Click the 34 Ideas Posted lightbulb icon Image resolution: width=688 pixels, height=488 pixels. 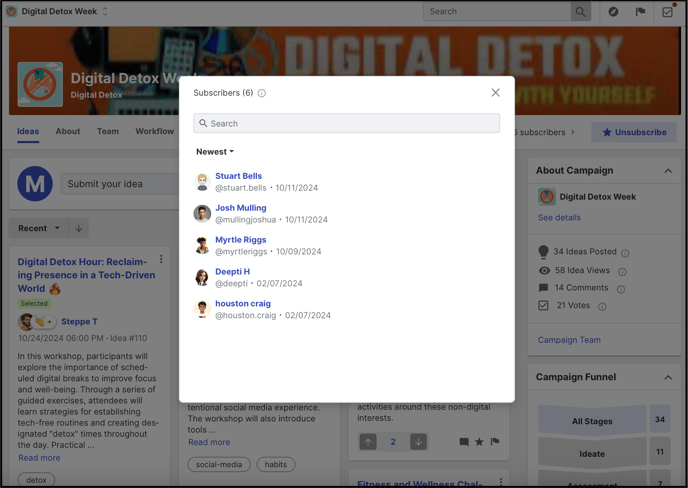(543, 252)
